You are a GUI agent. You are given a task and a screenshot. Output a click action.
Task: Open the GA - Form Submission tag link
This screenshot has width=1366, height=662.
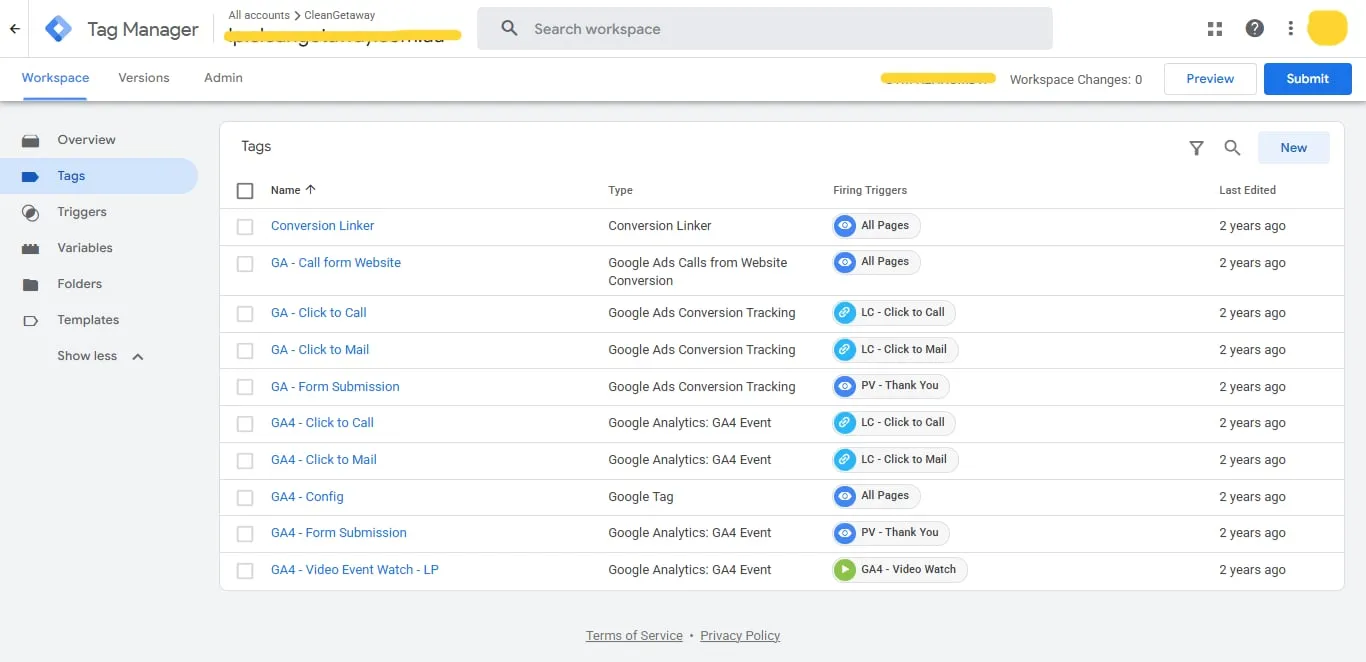[335, 387]
